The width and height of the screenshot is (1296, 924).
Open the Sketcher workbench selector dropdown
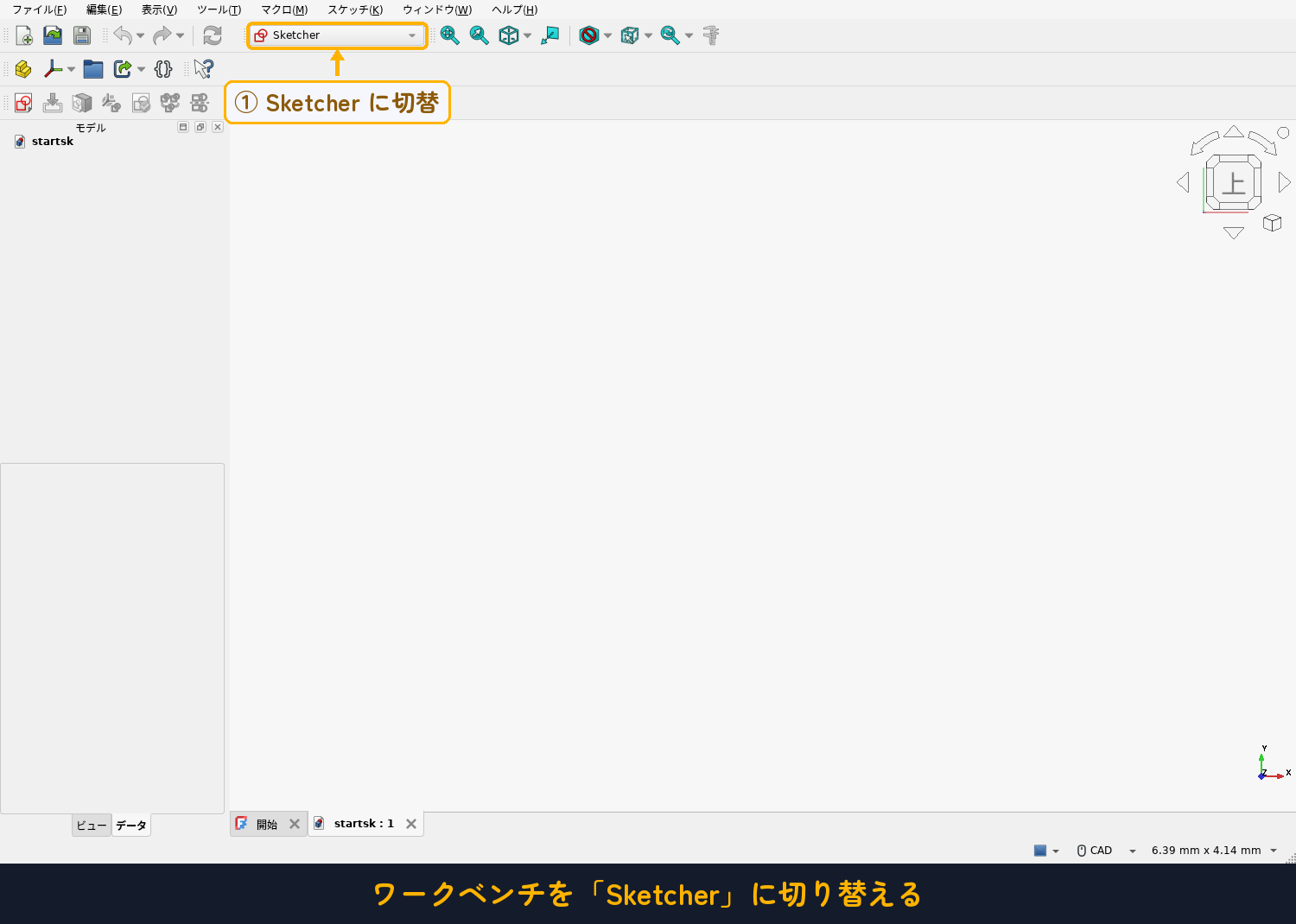[x=337, y=35]
